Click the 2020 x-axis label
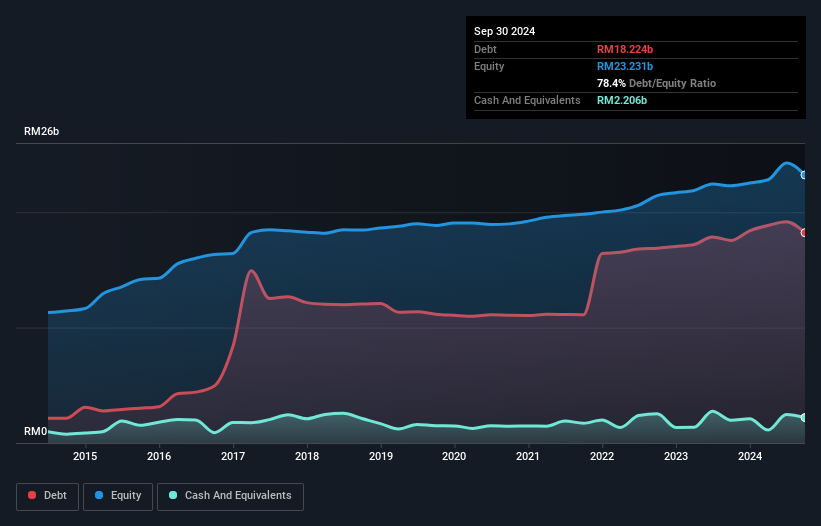The image size is (821, 526). pyautogui.click(x=454, y=456)
